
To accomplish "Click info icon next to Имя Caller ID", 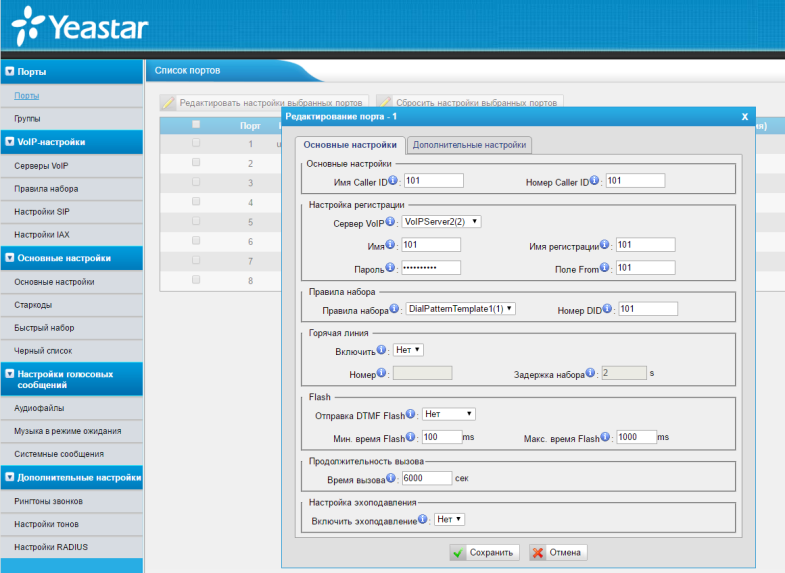I will point(392,181).
